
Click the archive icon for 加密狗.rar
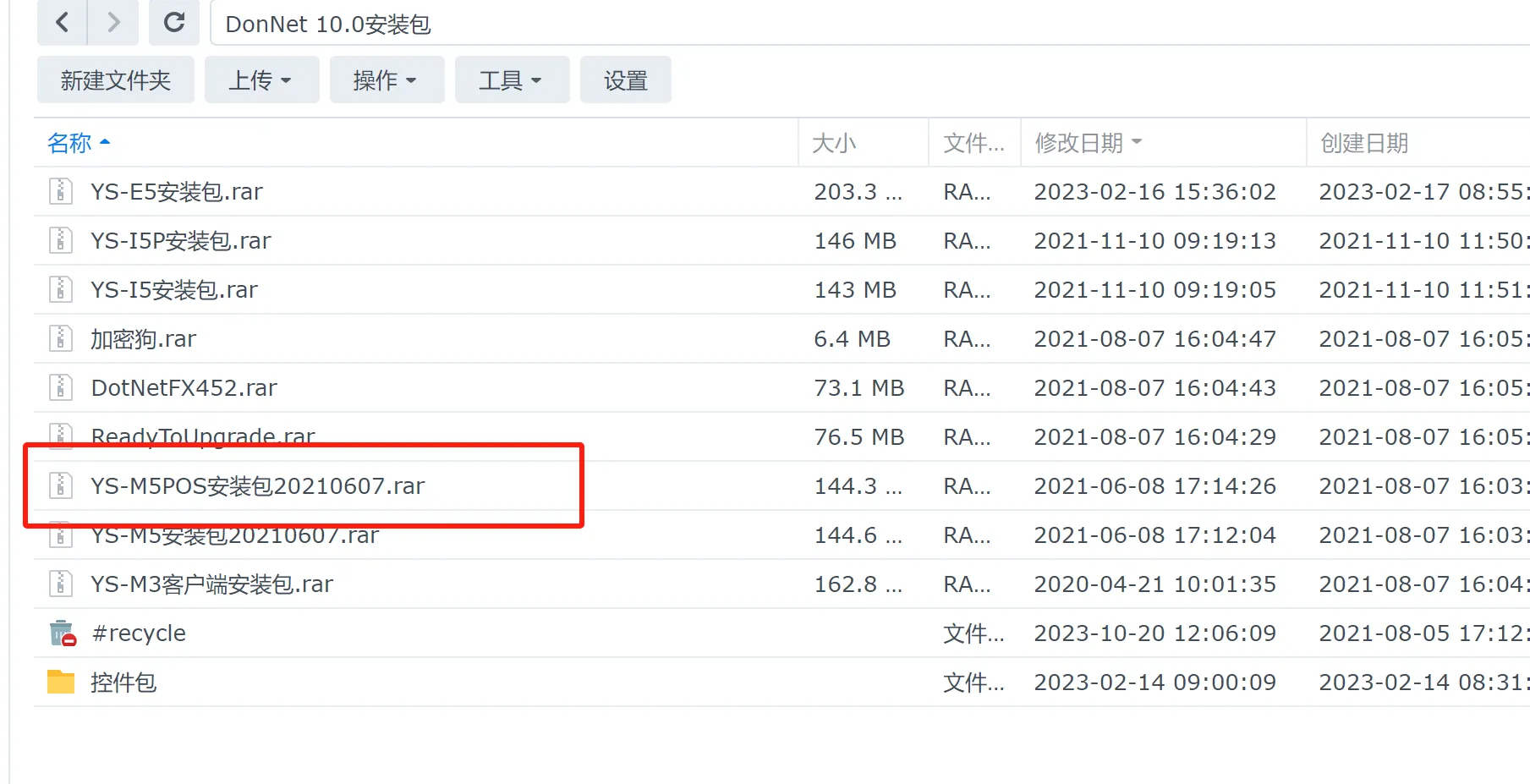(60, 339)
